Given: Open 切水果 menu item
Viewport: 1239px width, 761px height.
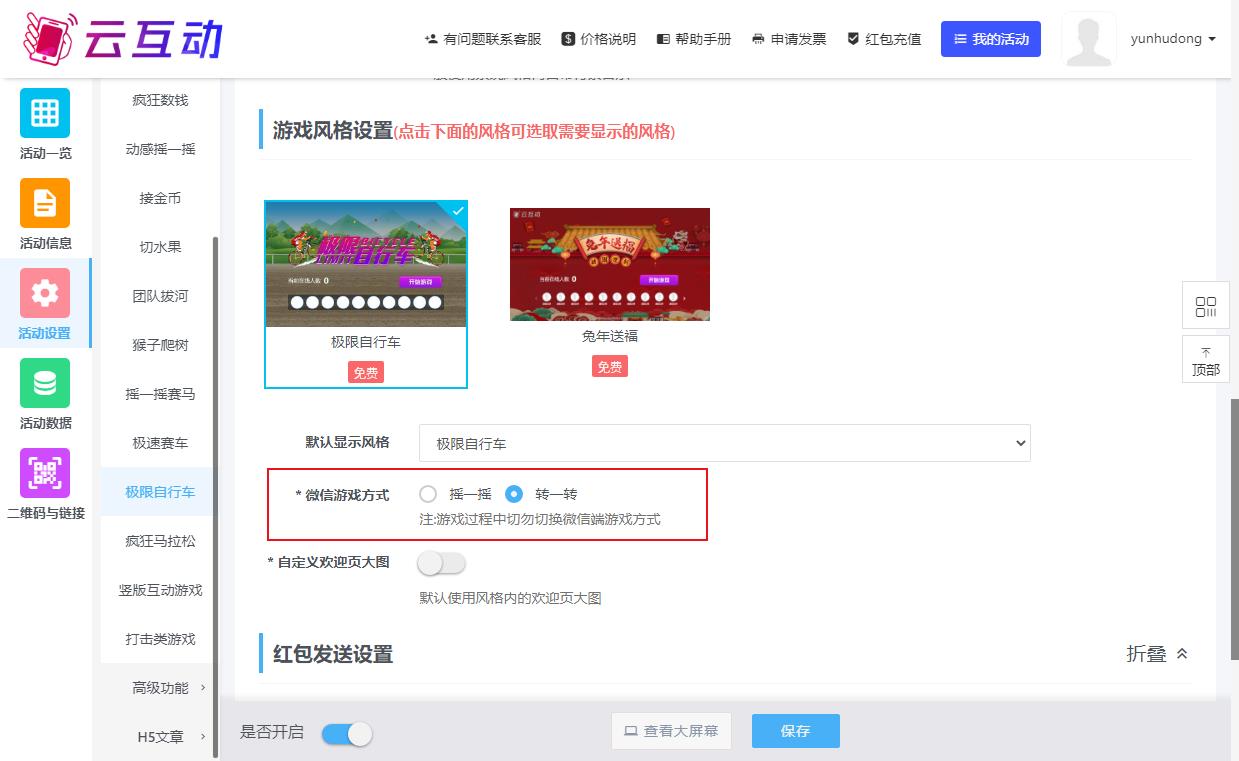Looking at the screenshot, I should (160, 247).
